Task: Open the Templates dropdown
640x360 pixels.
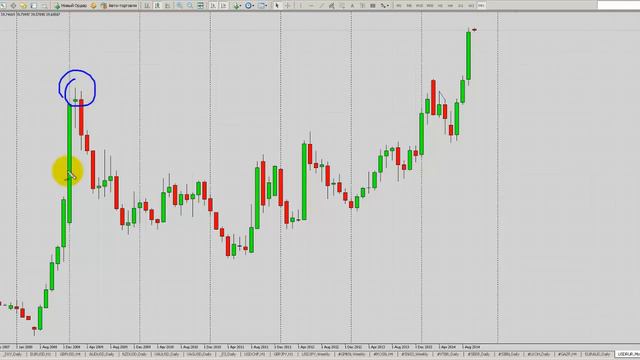Action: click(x=262, y=6)
